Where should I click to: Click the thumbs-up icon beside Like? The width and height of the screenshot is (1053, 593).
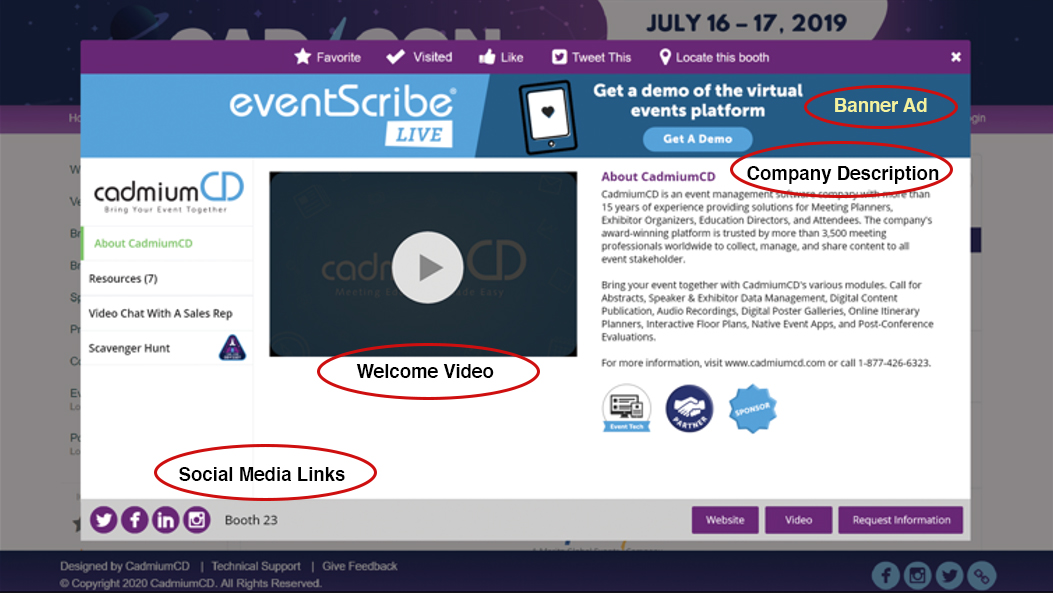click(487, 57)
